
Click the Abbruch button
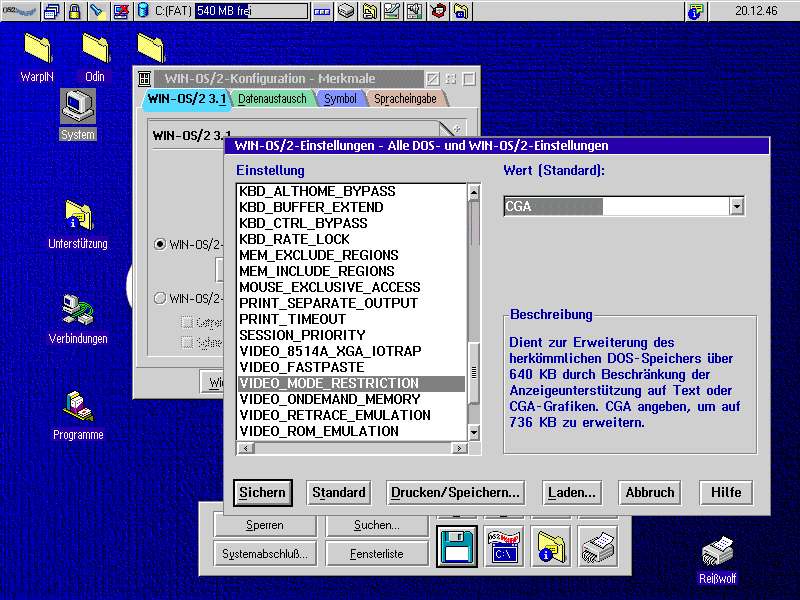[649, 492]
